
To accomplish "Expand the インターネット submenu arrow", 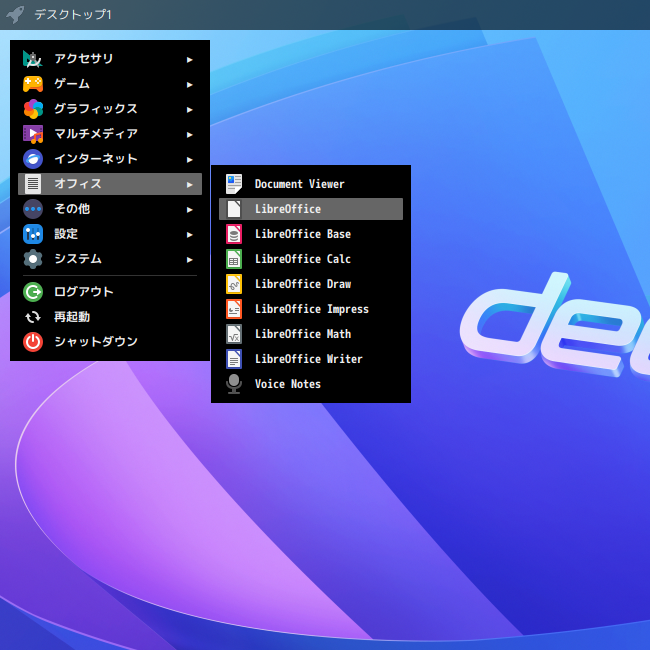I will [189, 159].
